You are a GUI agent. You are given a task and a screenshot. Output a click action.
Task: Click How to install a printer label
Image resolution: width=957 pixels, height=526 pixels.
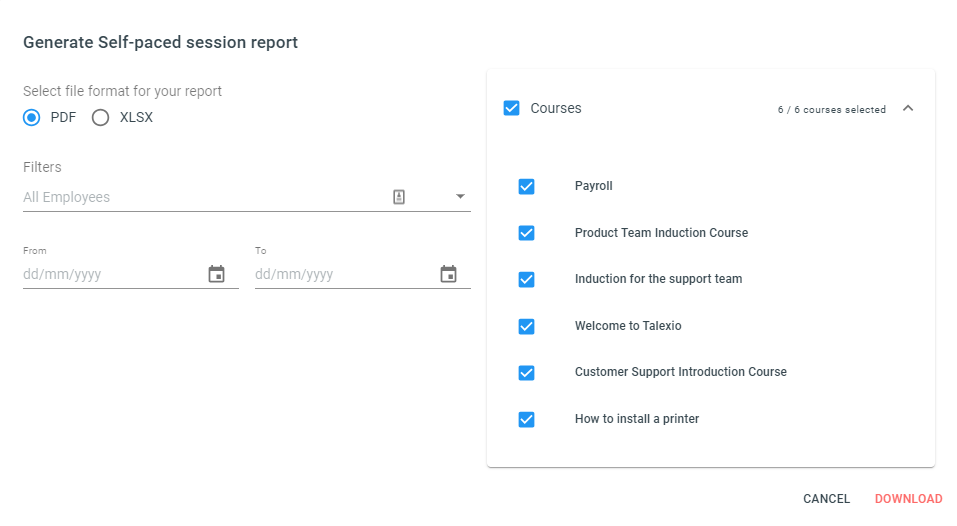pyautogui.click(x=637, y=419)
